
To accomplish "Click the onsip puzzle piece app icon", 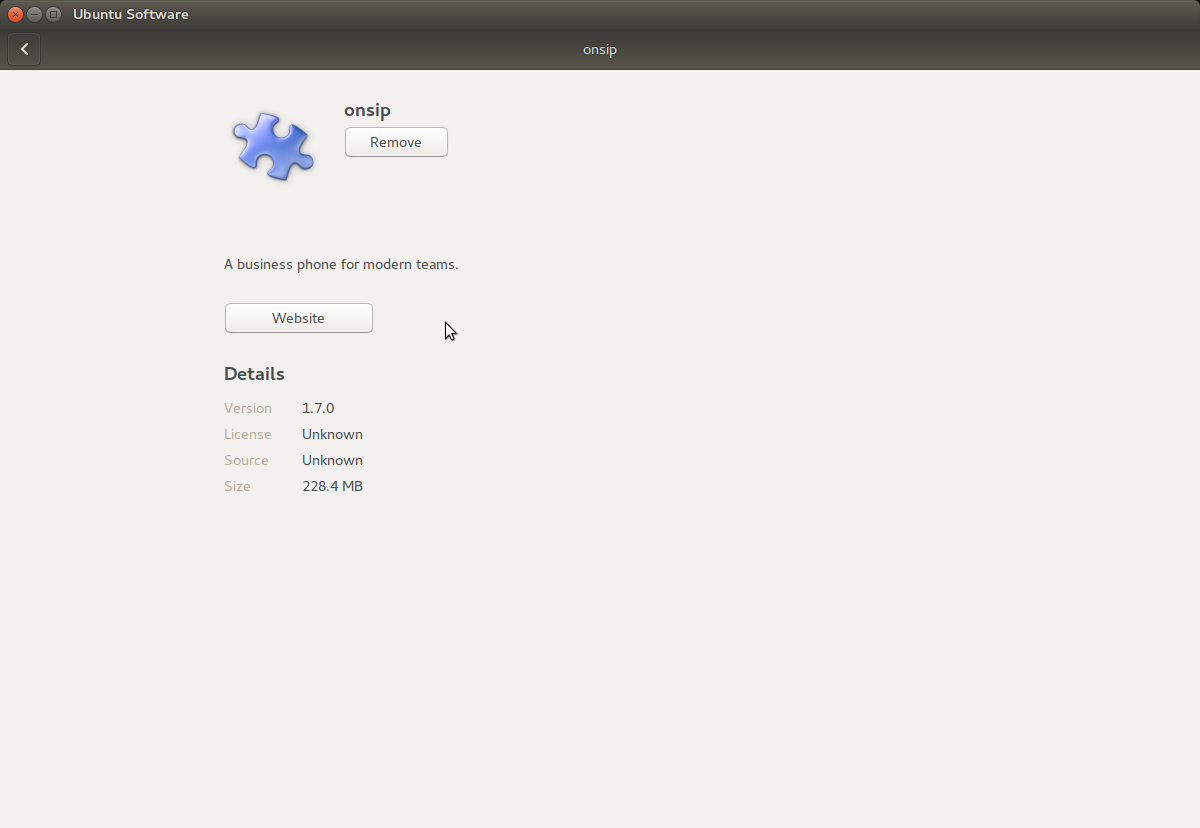I will click(x=273, y=146).
